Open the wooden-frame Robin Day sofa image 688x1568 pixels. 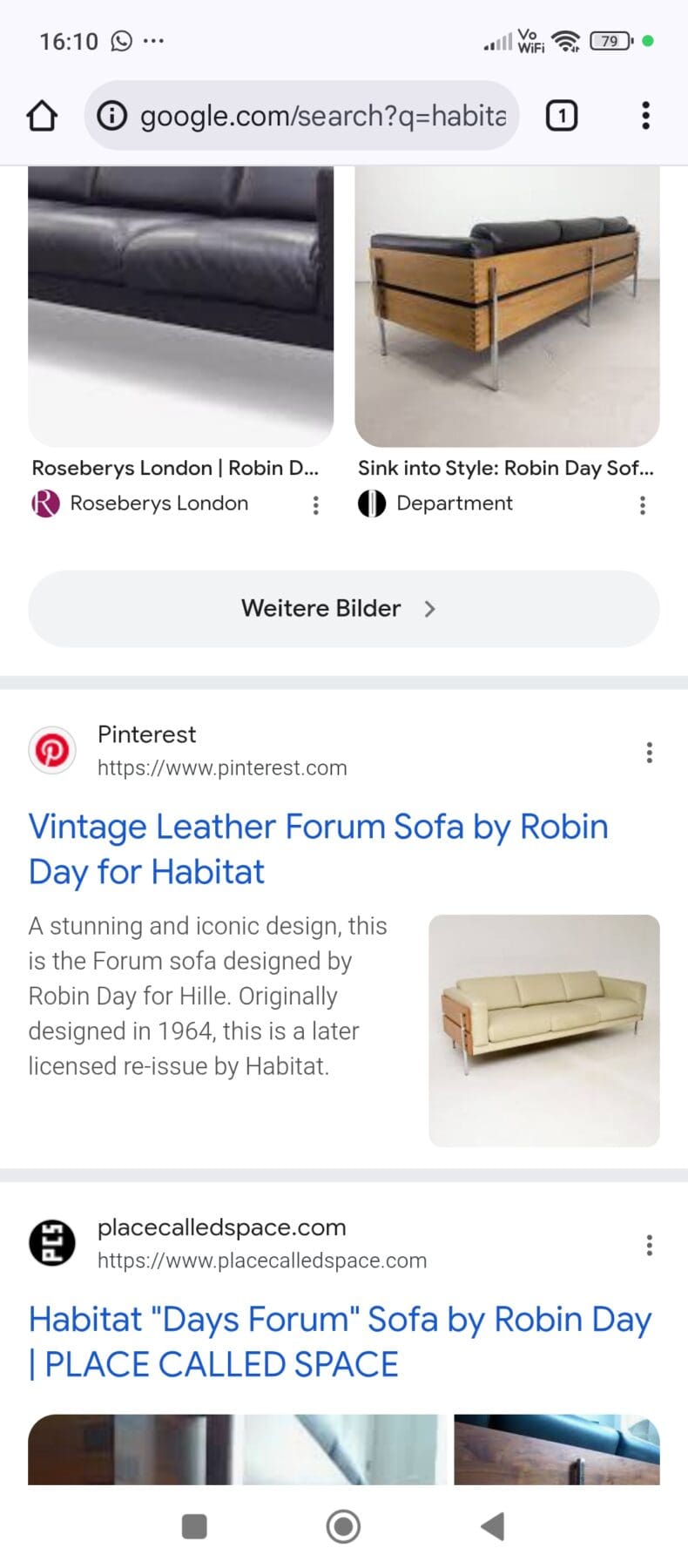[507, 305]
